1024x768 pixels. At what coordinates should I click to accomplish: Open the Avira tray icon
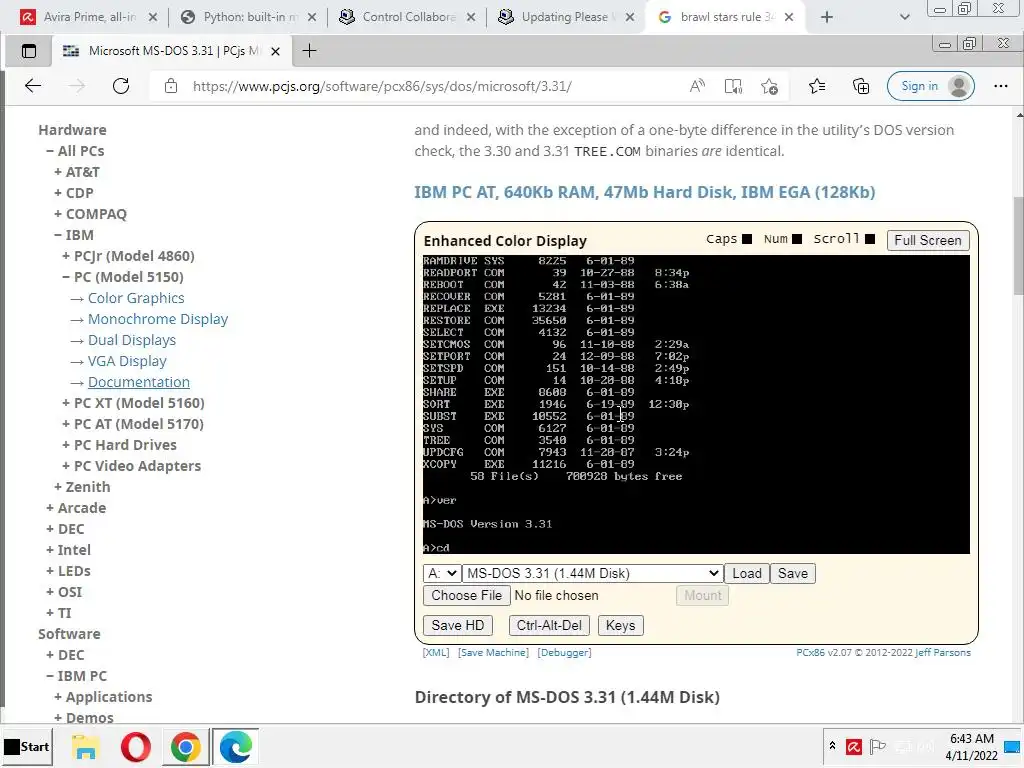(x=853, y=746)
